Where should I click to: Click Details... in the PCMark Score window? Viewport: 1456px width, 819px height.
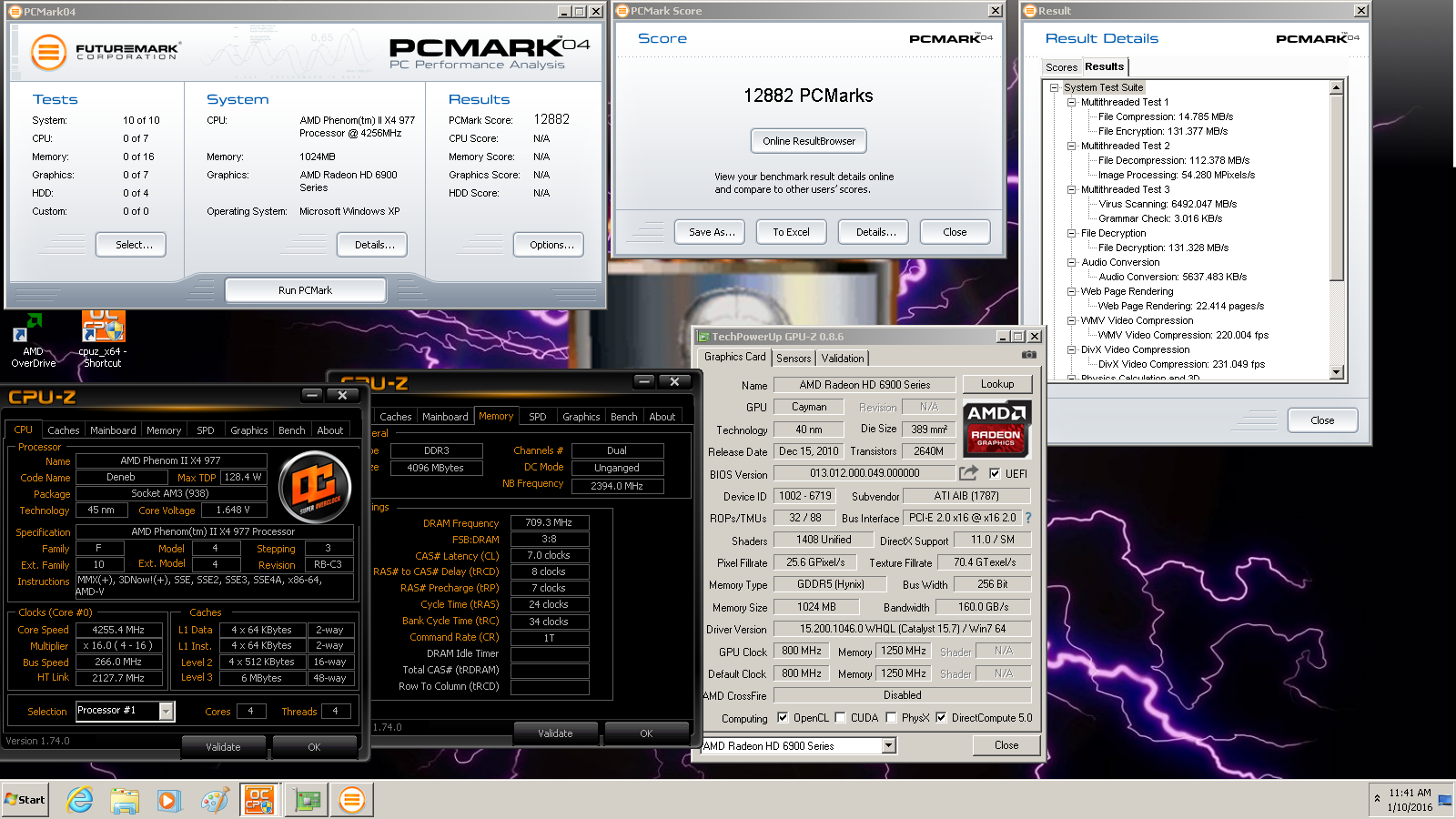[875, 232]
